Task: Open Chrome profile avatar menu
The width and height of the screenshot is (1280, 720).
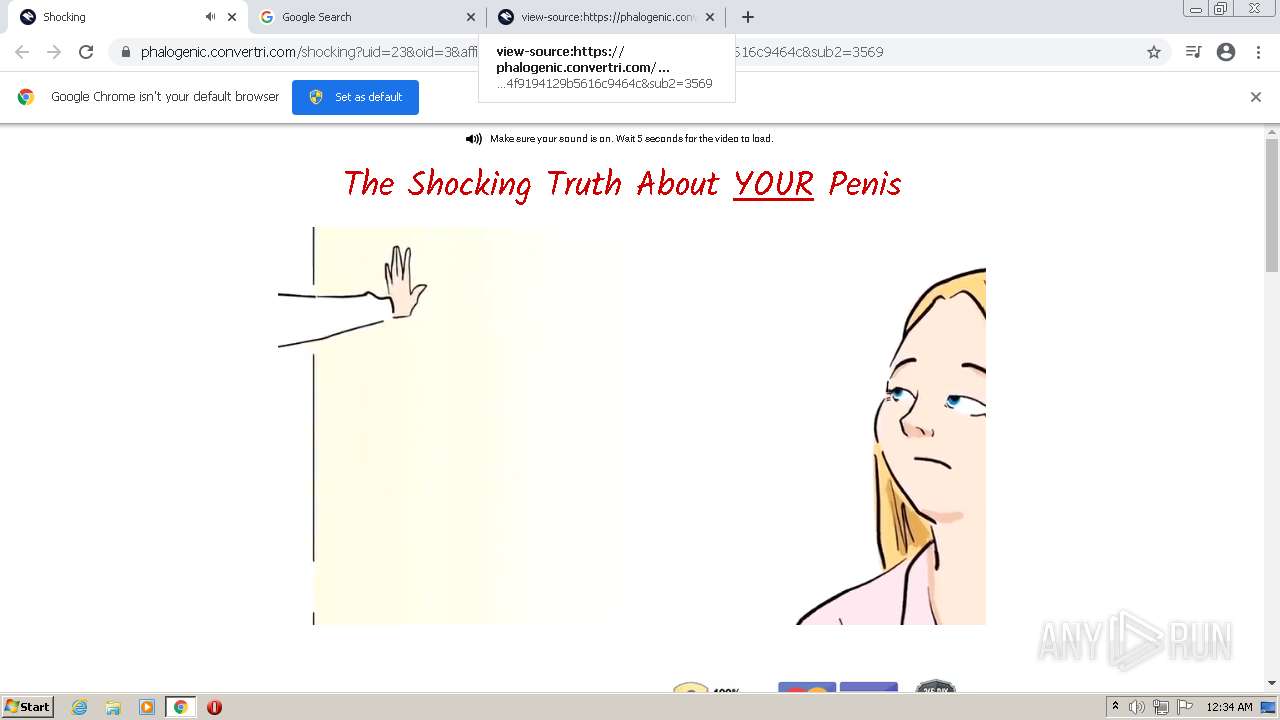Action: 1226,52
